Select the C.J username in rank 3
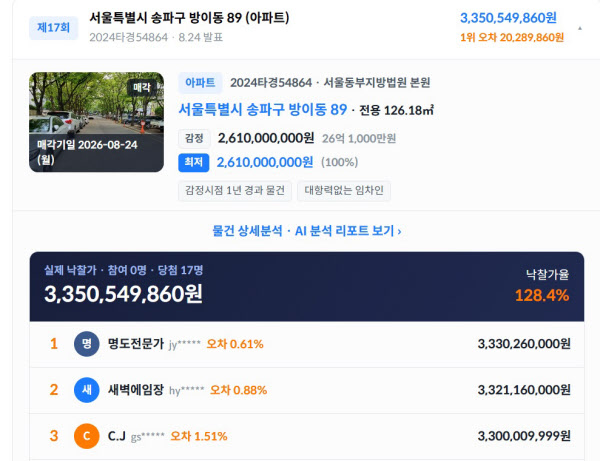The height and width of the screenshot is (461, 600). pyautogui.click(x=117, y=436)
